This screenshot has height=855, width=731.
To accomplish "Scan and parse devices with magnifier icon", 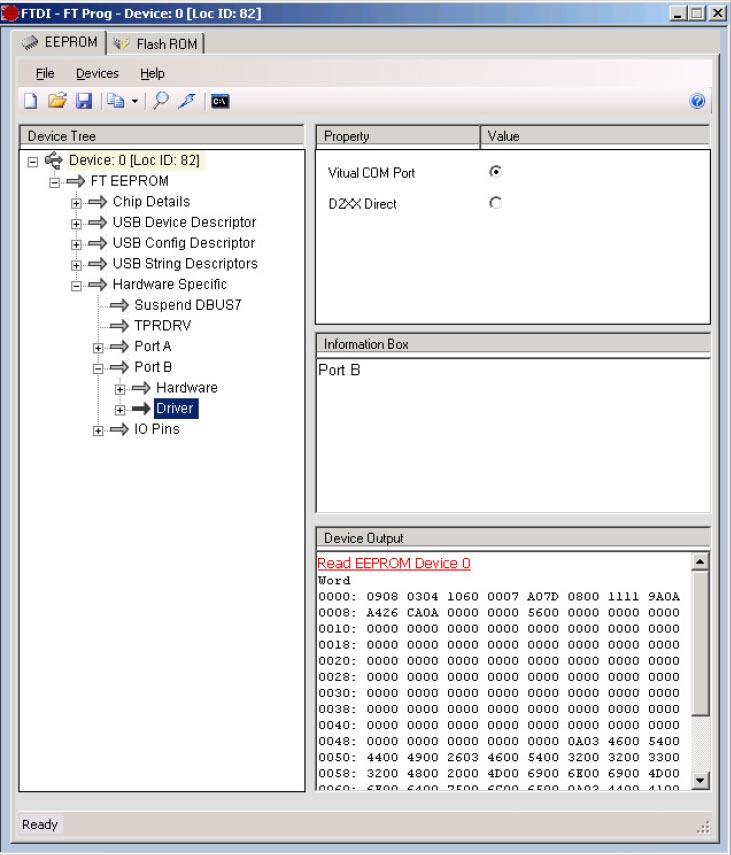I will 161,101.
